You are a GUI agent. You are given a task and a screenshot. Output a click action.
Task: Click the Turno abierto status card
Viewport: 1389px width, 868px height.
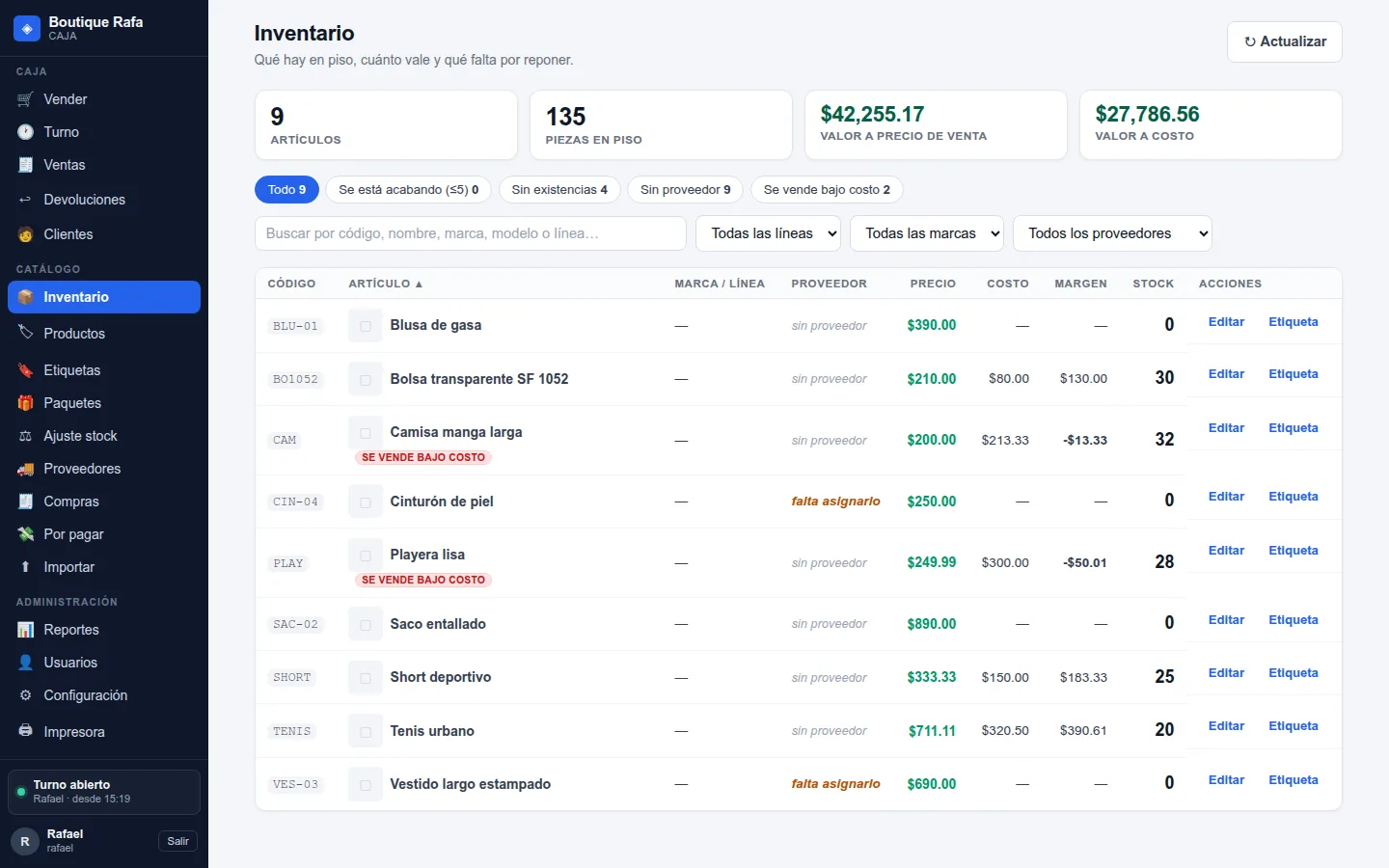point(104,792)
